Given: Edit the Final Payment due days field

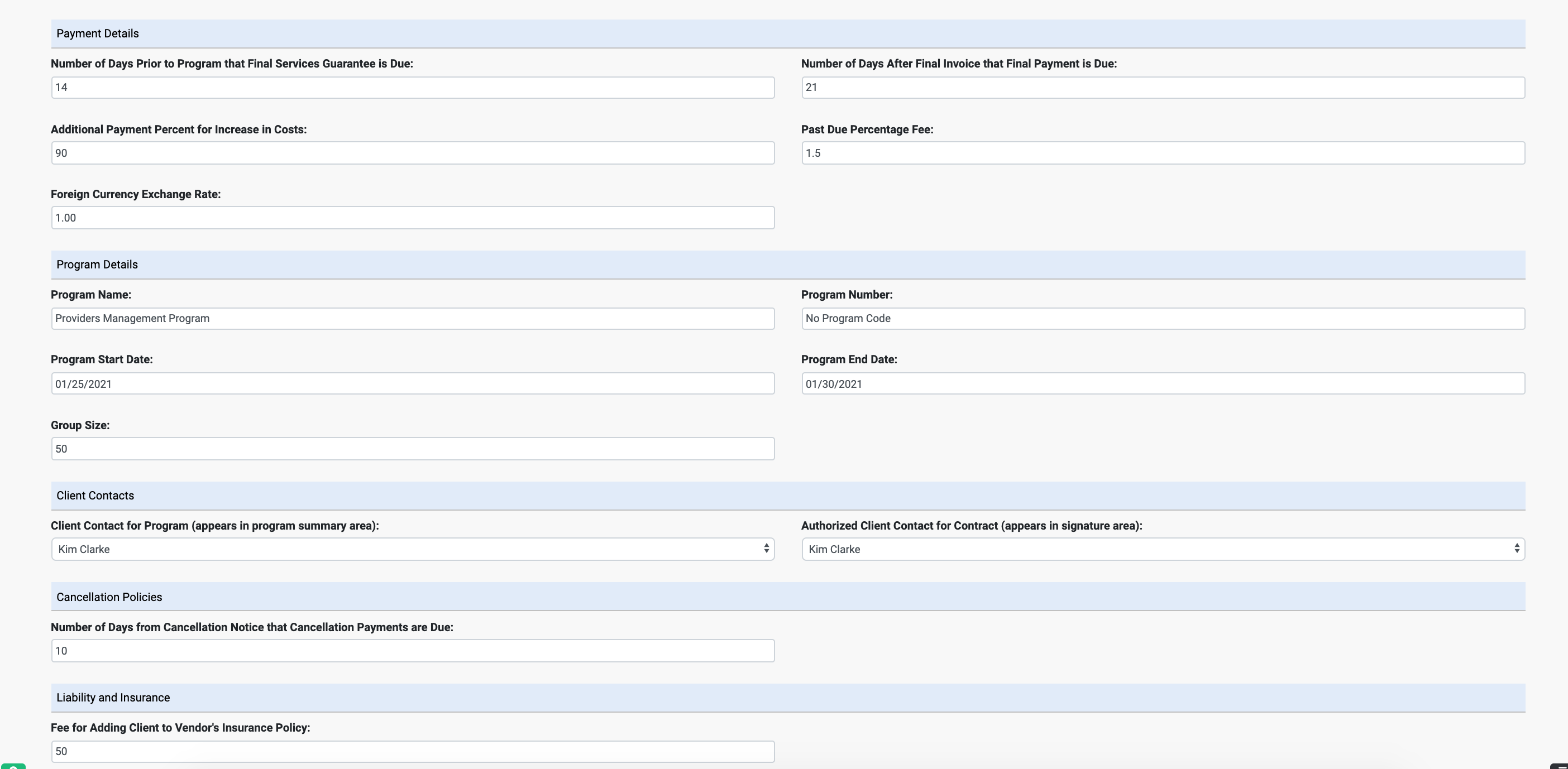Looking at the screenshot, I should pos(1163,88).
